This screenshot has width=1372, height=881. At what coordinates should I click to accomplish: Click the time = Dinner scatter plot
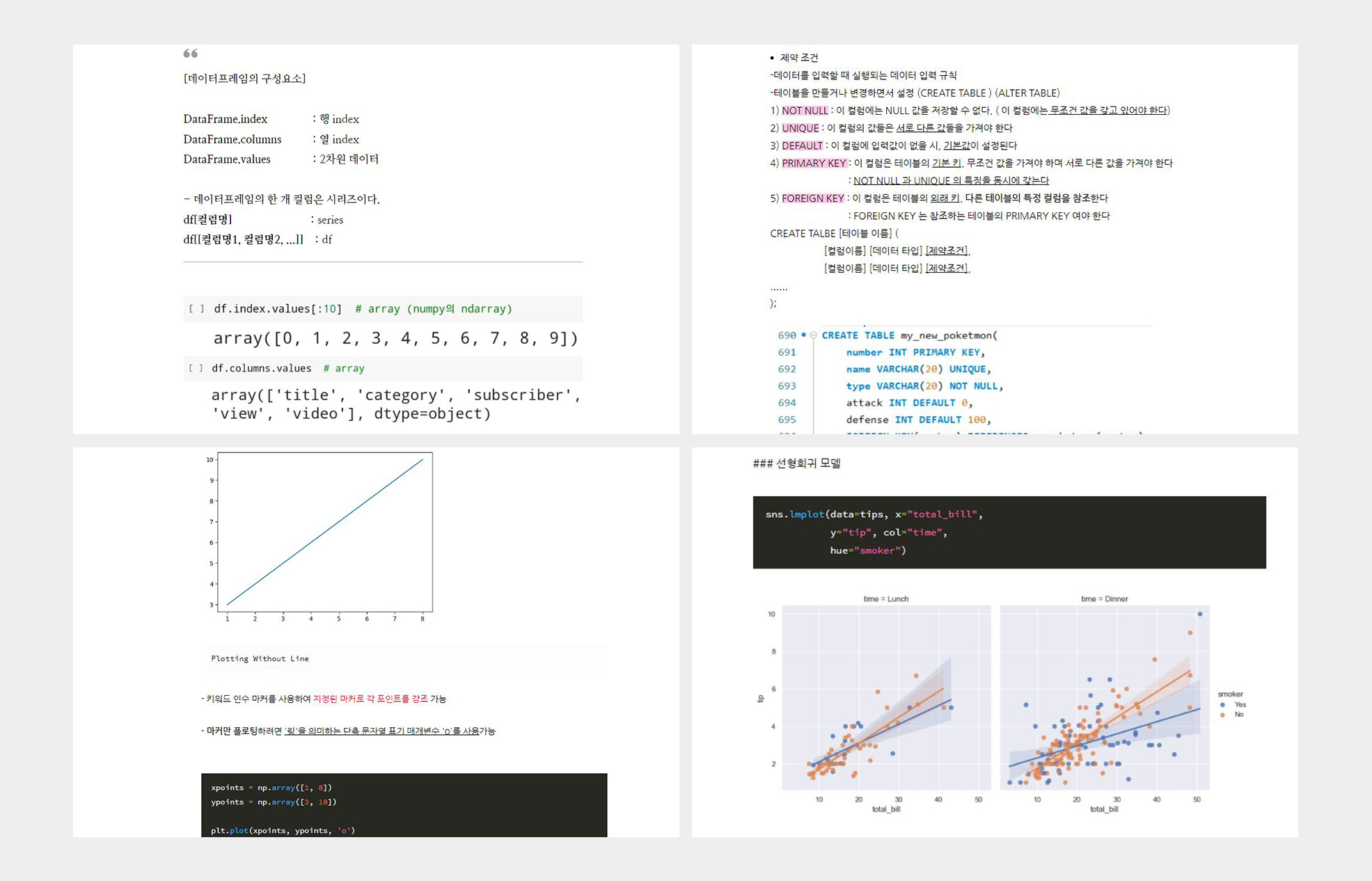coord(1104,697)
